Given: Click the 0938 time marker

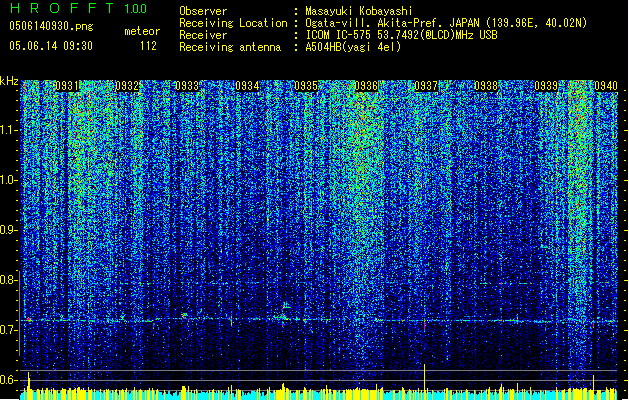Looking at the screenshot, I should 486,86.
